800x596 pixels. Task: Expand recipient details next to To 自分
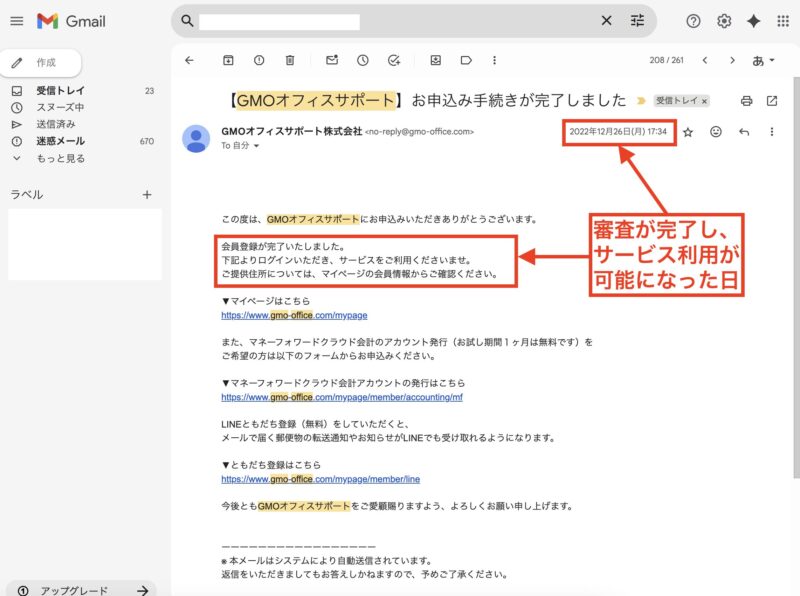(x=256, y=145)
